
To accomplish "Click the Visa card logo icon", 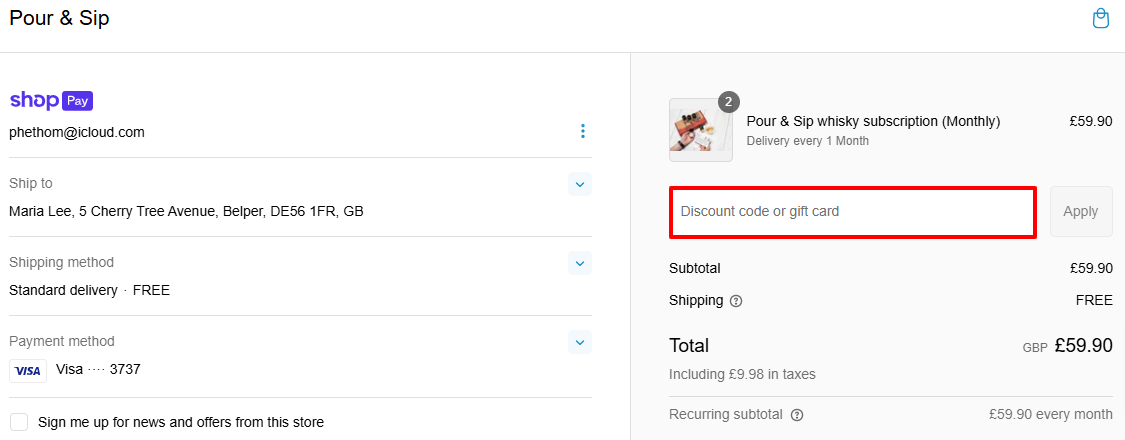I will (28, 371).
